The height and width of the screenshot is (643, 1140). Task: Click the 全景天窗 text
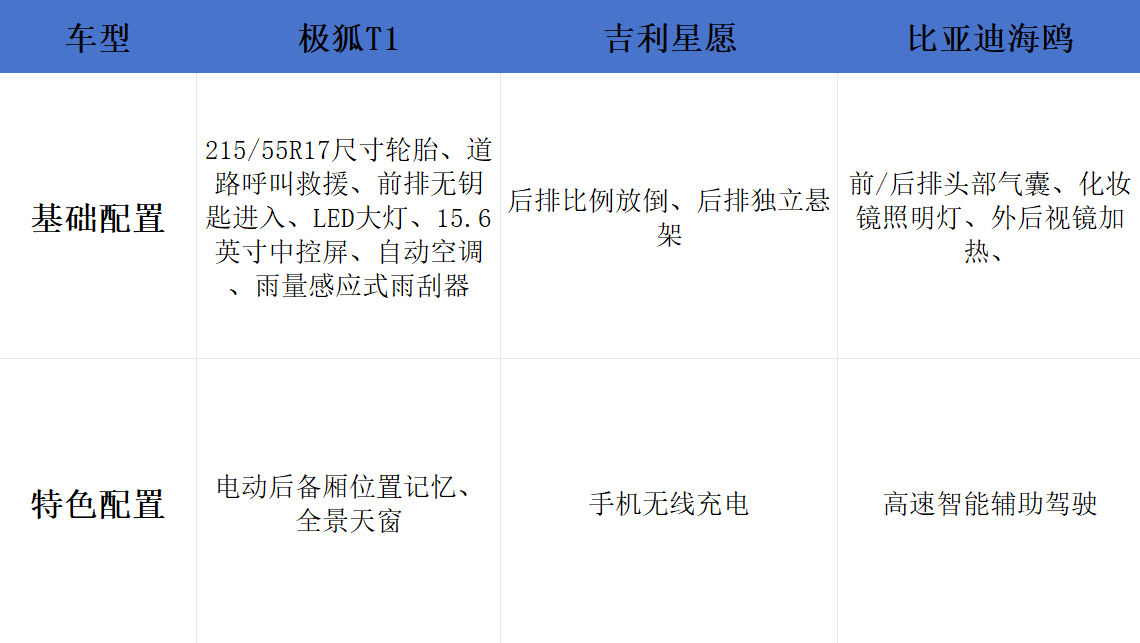point(348,521)
